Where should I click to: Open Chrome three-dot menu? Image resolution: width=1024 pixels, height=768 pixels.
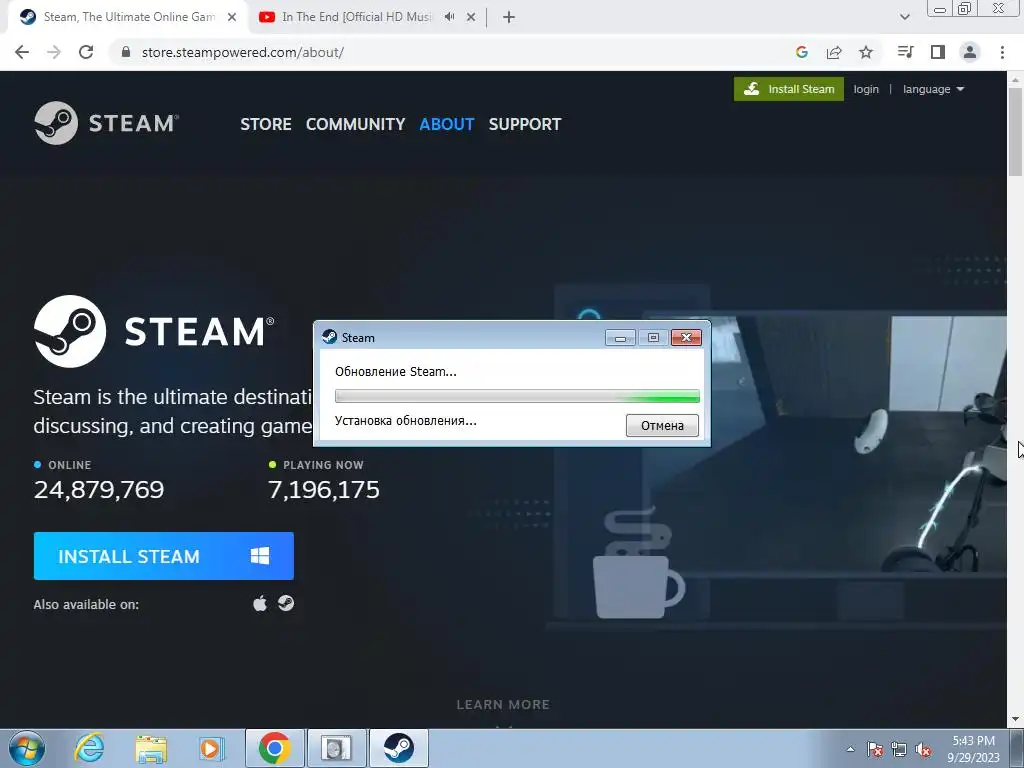pos(1002,52)
